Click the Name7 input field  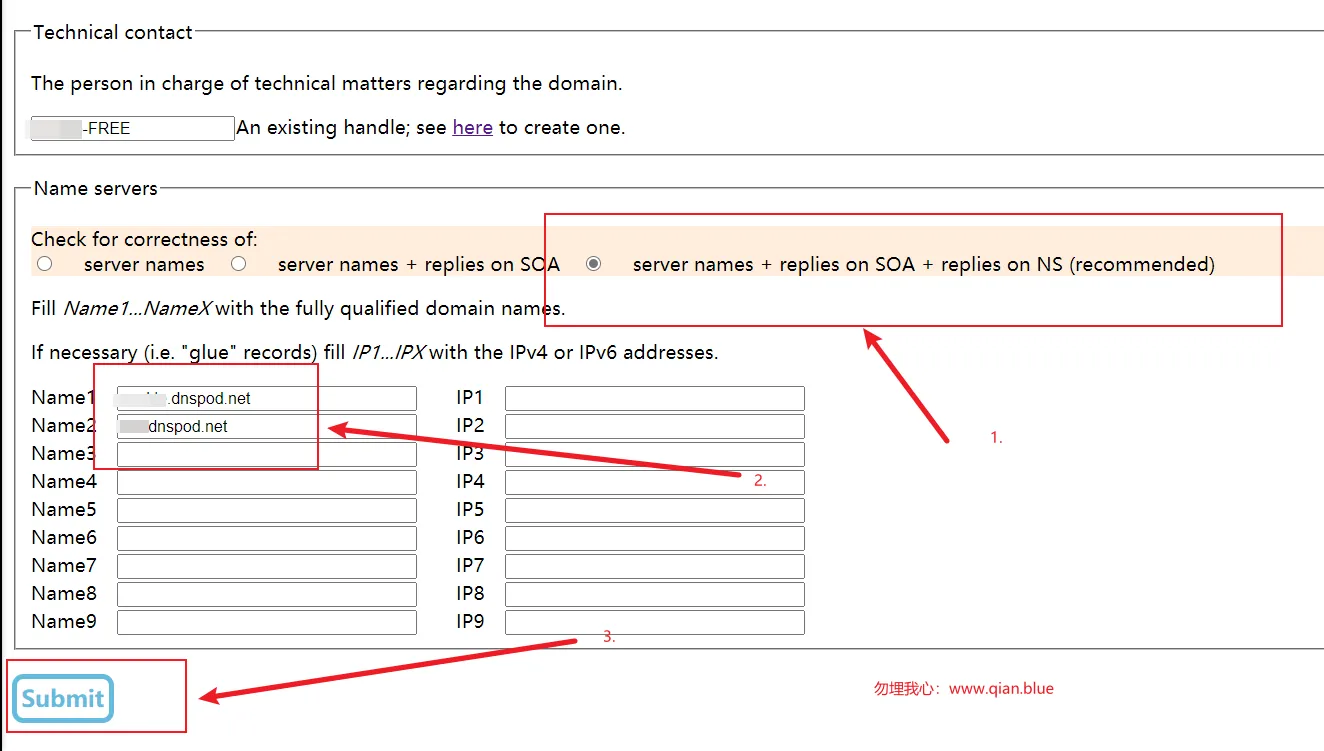(267, 566)
